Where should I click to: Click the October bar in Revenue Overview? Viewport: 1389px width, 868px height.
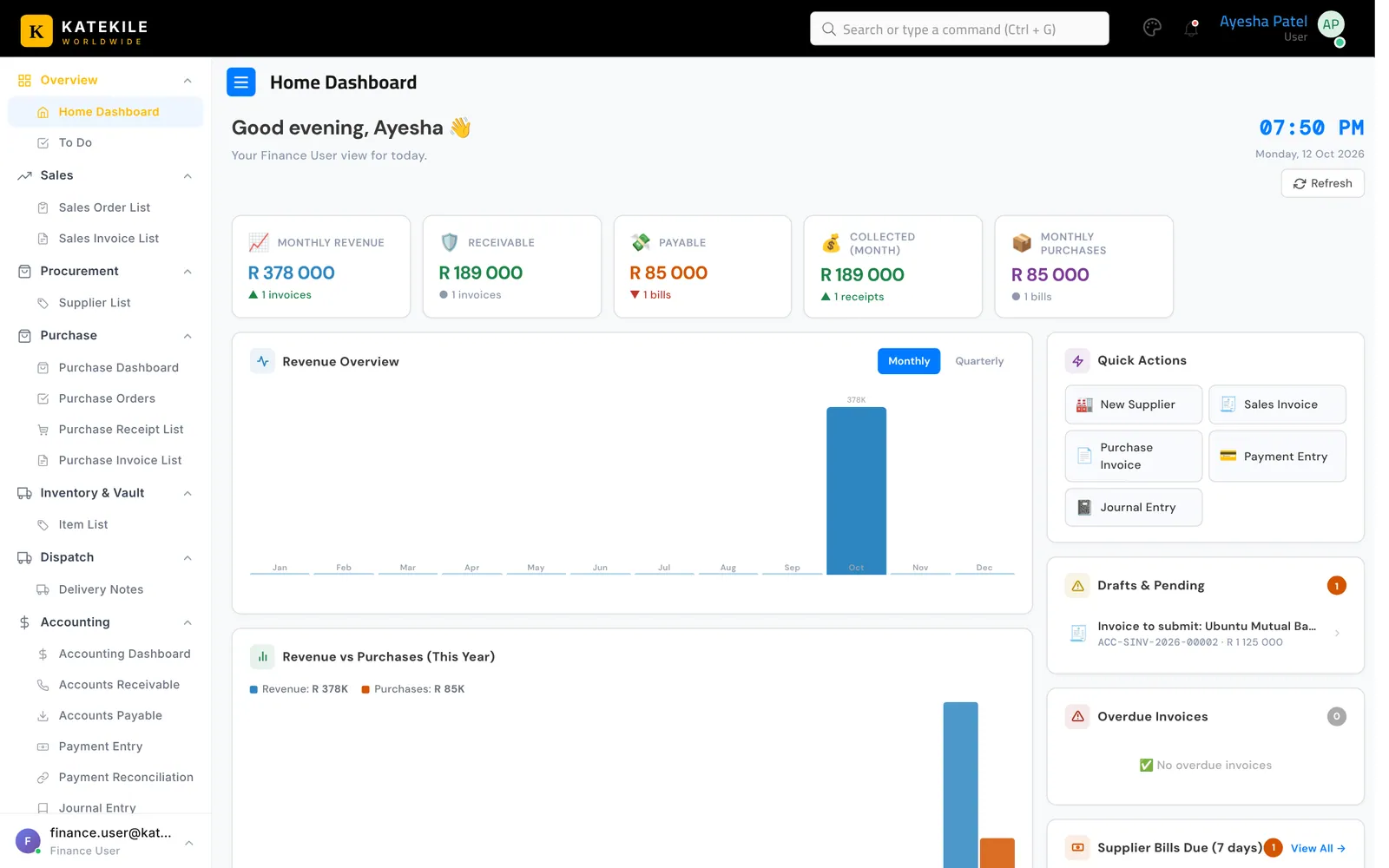click(856, 490)
